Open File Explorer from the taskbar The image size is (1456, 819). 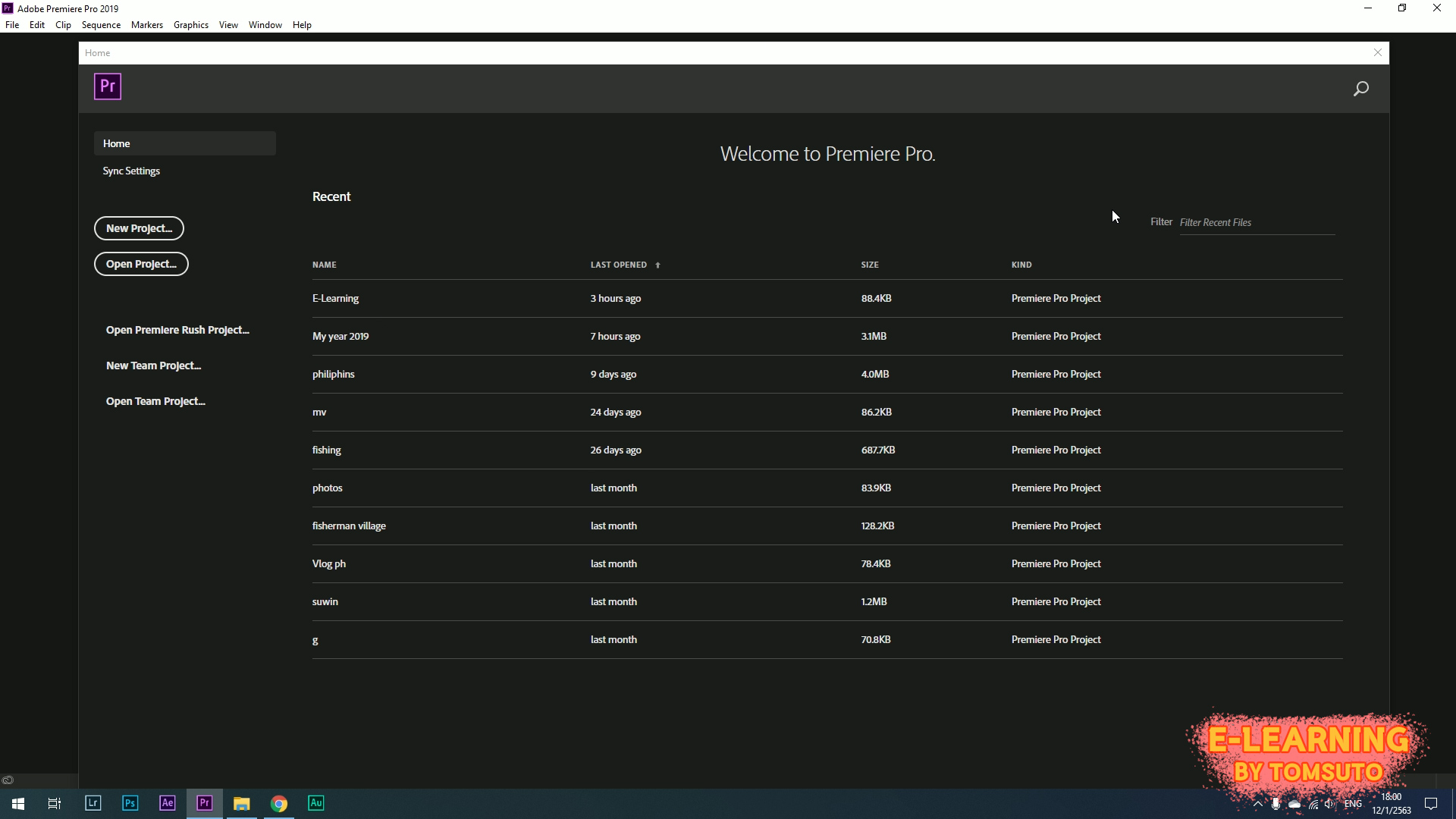[x=242, y=803]
